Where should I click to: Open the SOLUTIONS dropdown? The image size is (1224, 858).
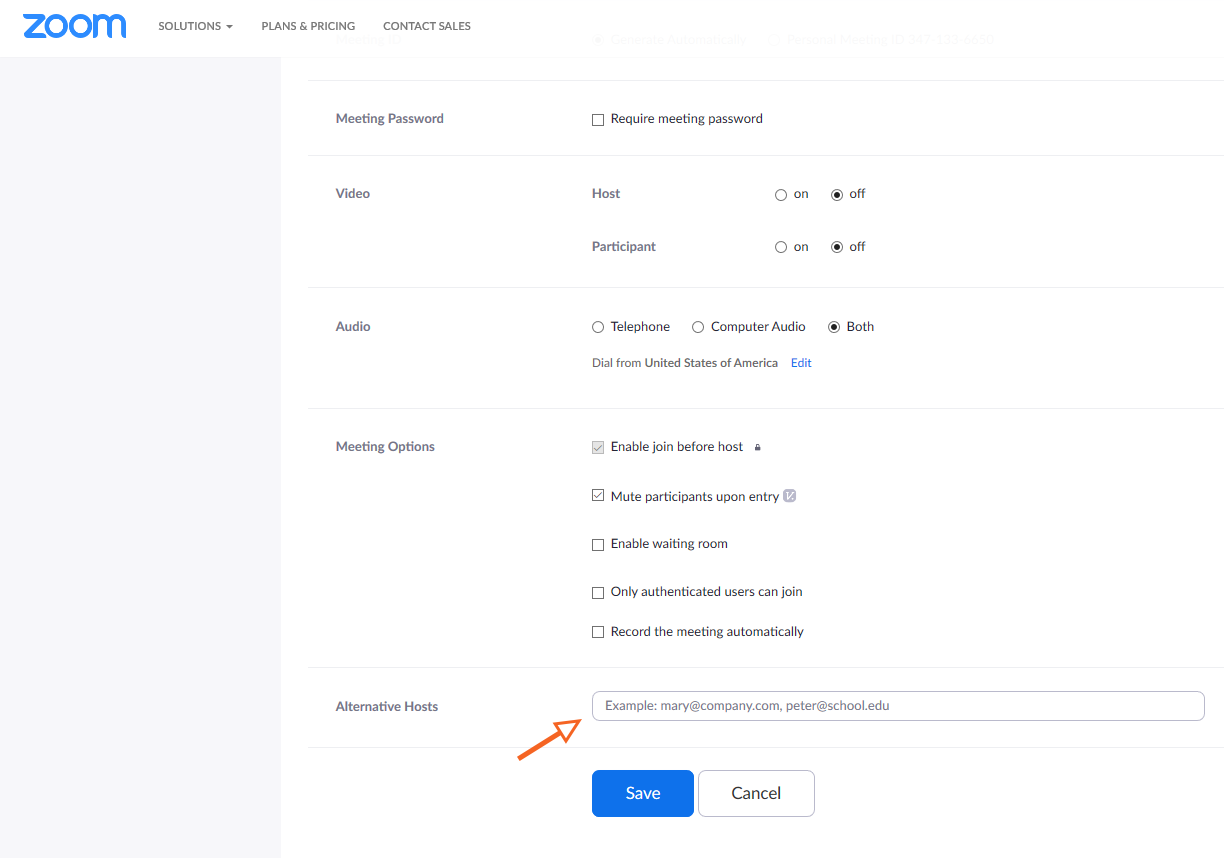point(195,26)
